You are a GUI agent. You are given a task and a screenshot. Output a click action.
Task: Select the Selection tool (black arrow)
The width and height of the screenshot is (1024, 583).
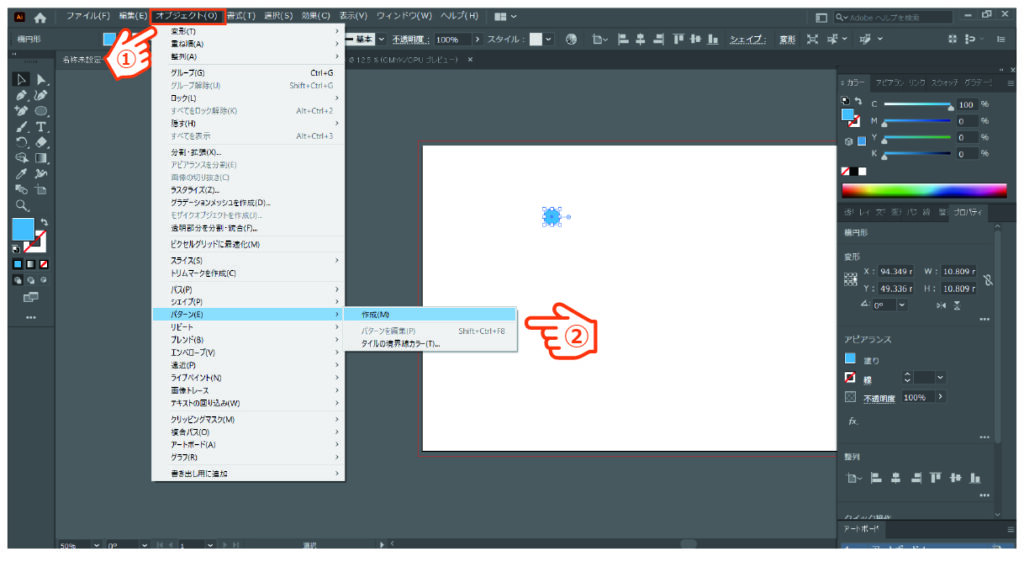(x=21, y=79)
